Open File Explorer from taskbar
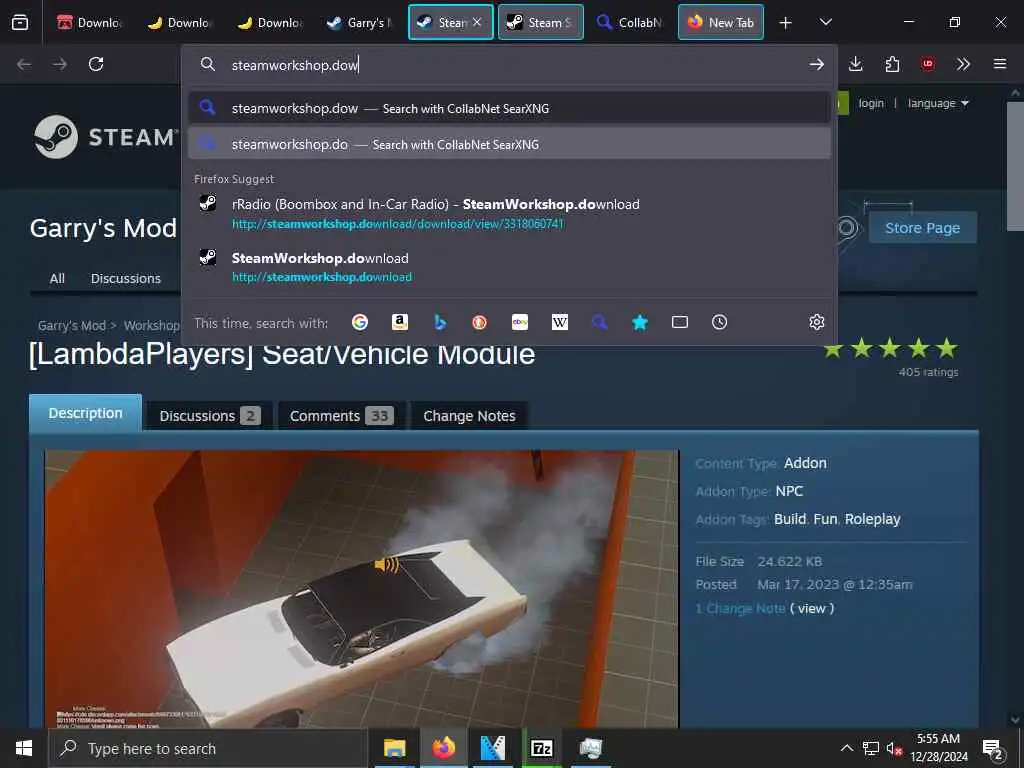The height and width of the screenshot is (768, 1024). click(x=394, y=748)
